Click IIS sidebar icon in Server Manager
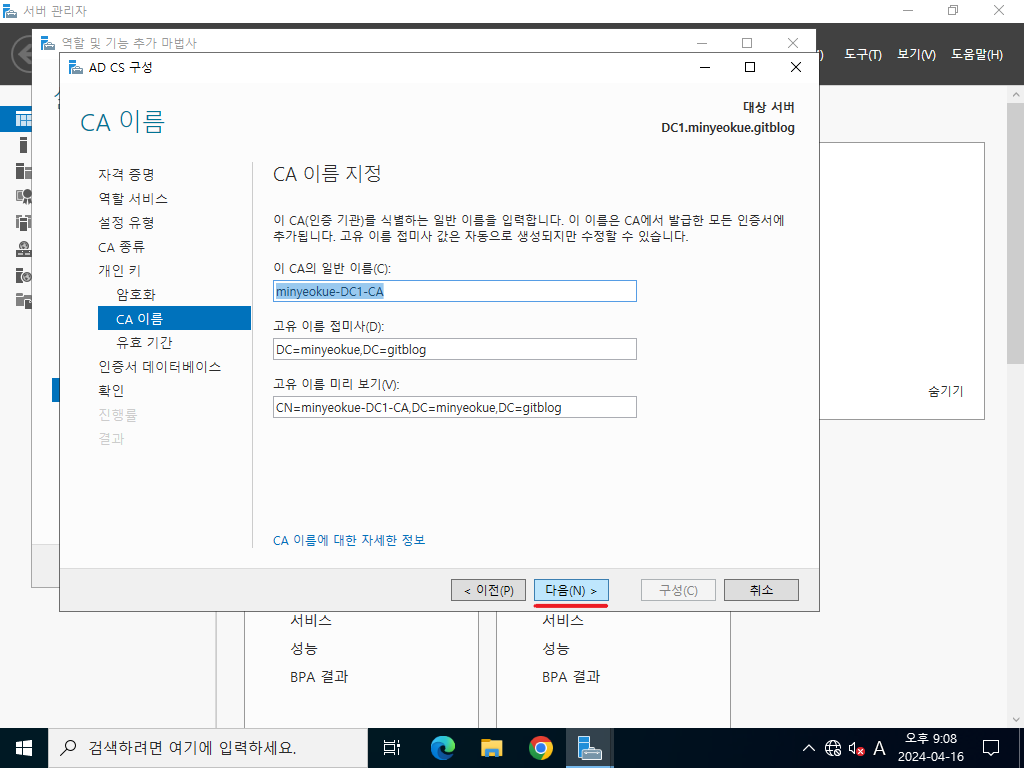 (24, 275)
